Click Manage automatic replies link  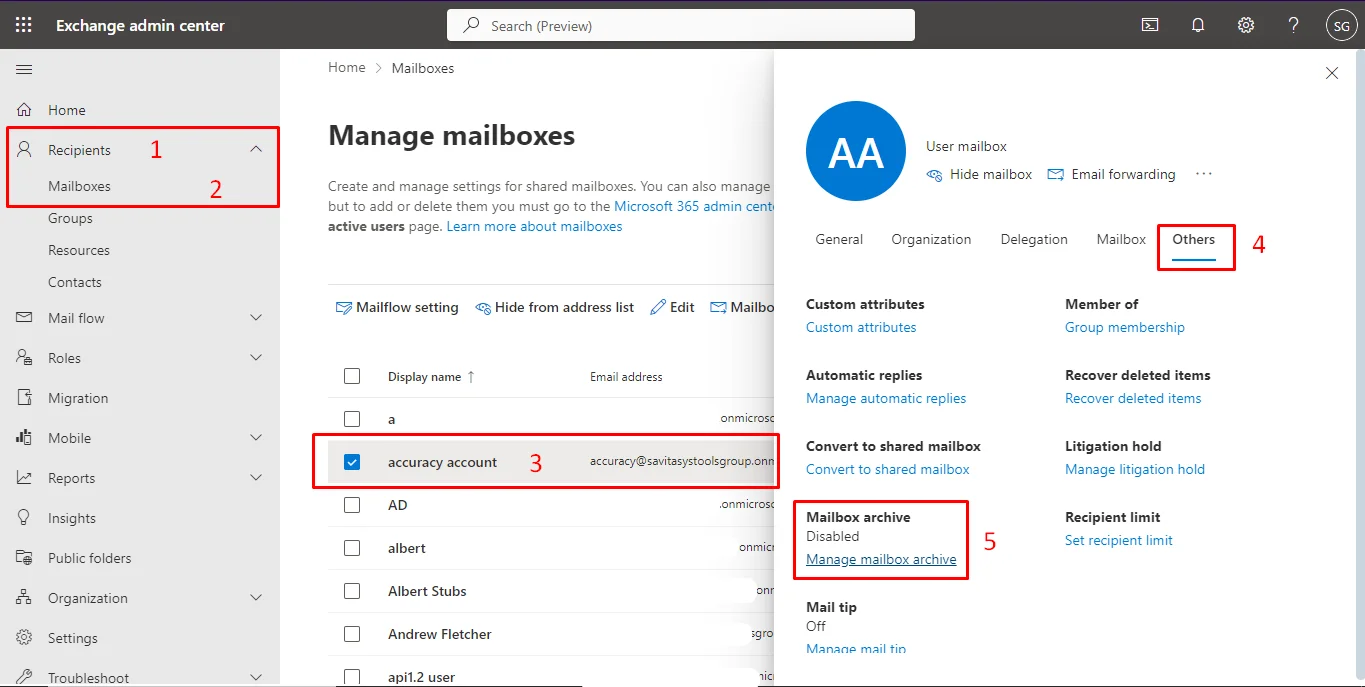pyautogui.click(x=886, y=399)
